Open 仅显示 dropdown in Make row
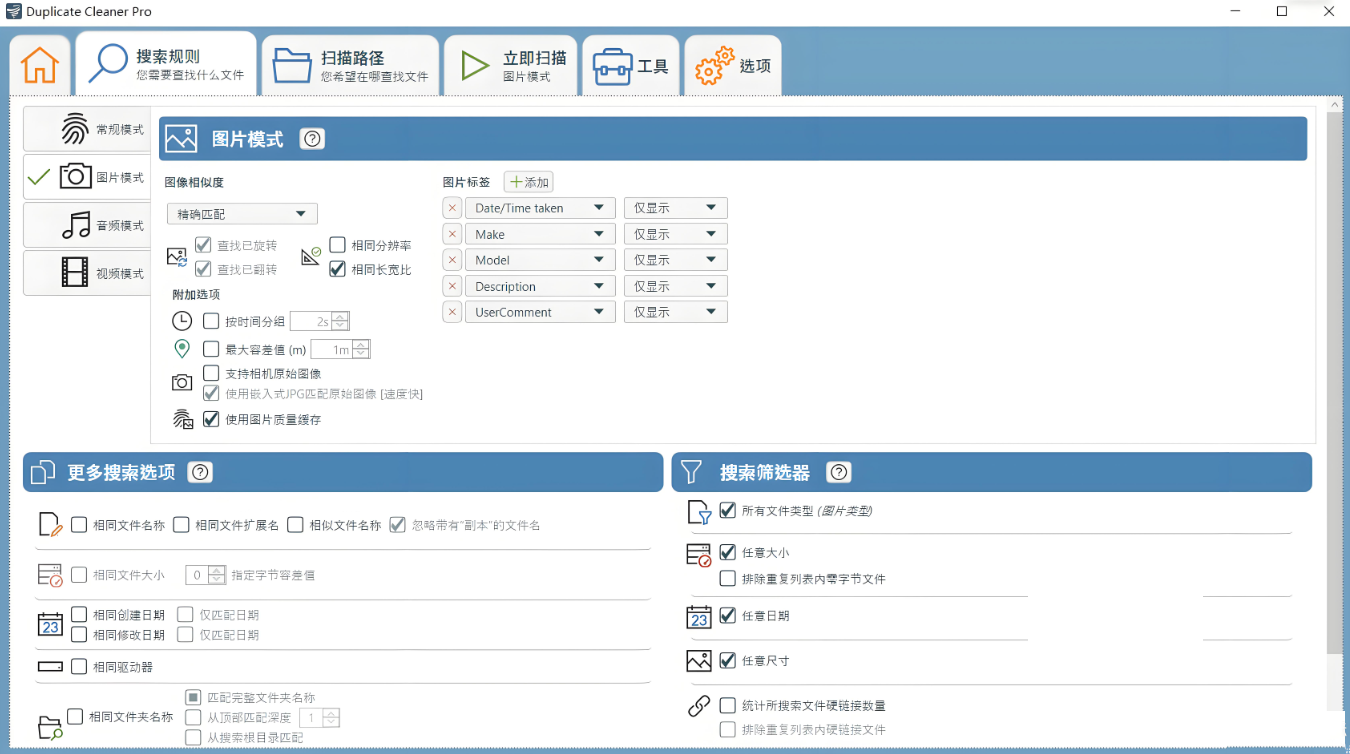Viewport: 1350px width, 754px height. 675,234
